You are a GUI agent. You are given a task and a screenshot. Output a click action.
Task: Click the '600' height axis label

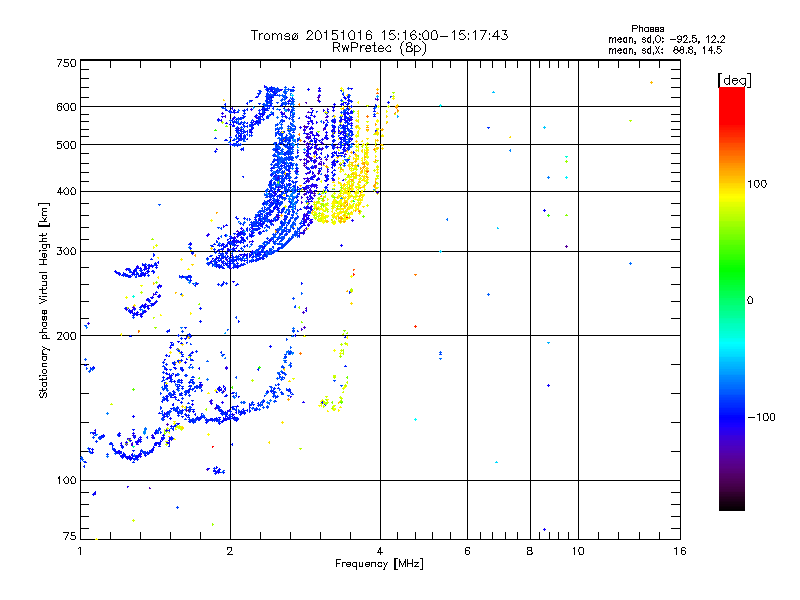[66, 107]
